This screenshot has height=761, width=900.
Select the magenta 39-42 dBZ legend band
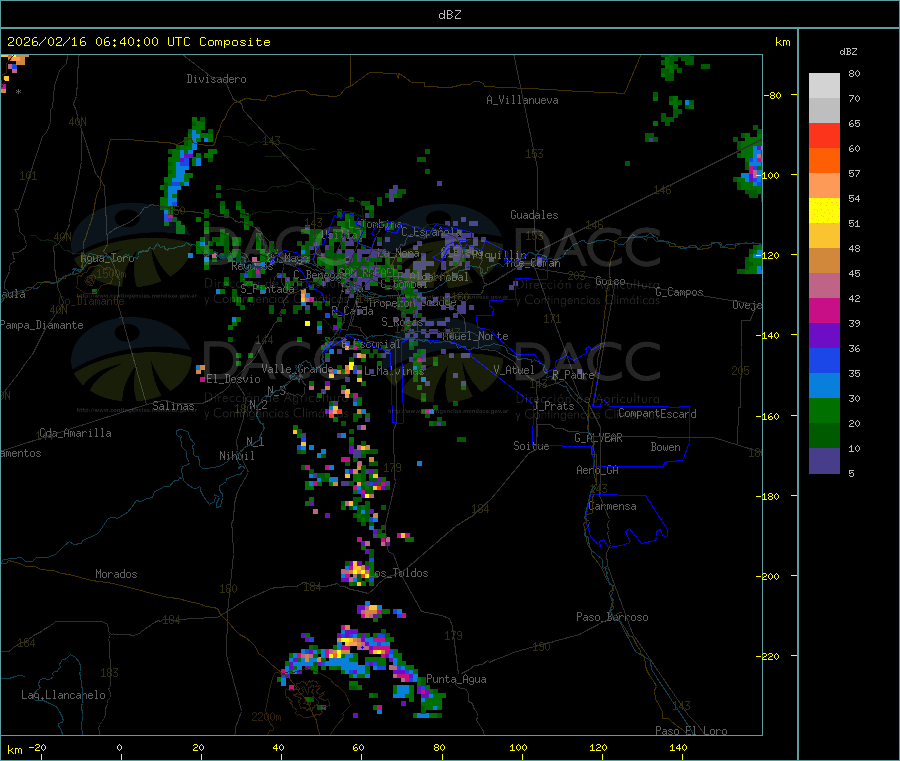(x=824, y=310)
